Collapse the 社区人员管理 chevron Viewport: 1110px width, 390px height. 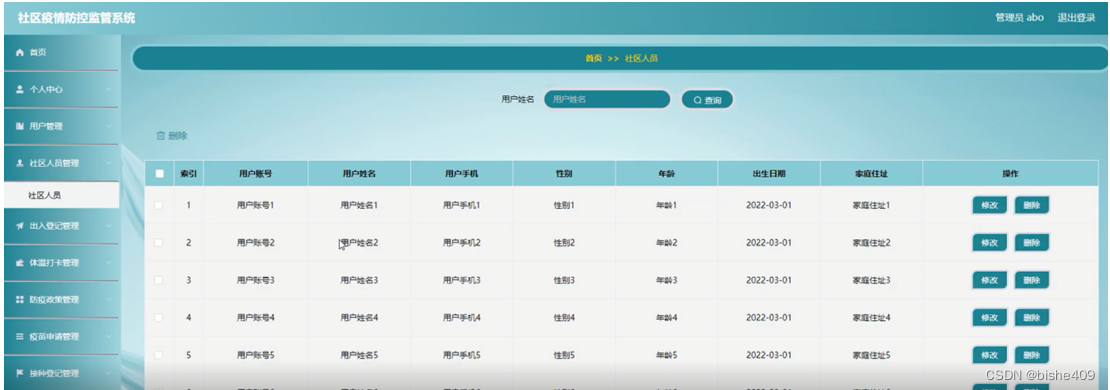[109, 163]
